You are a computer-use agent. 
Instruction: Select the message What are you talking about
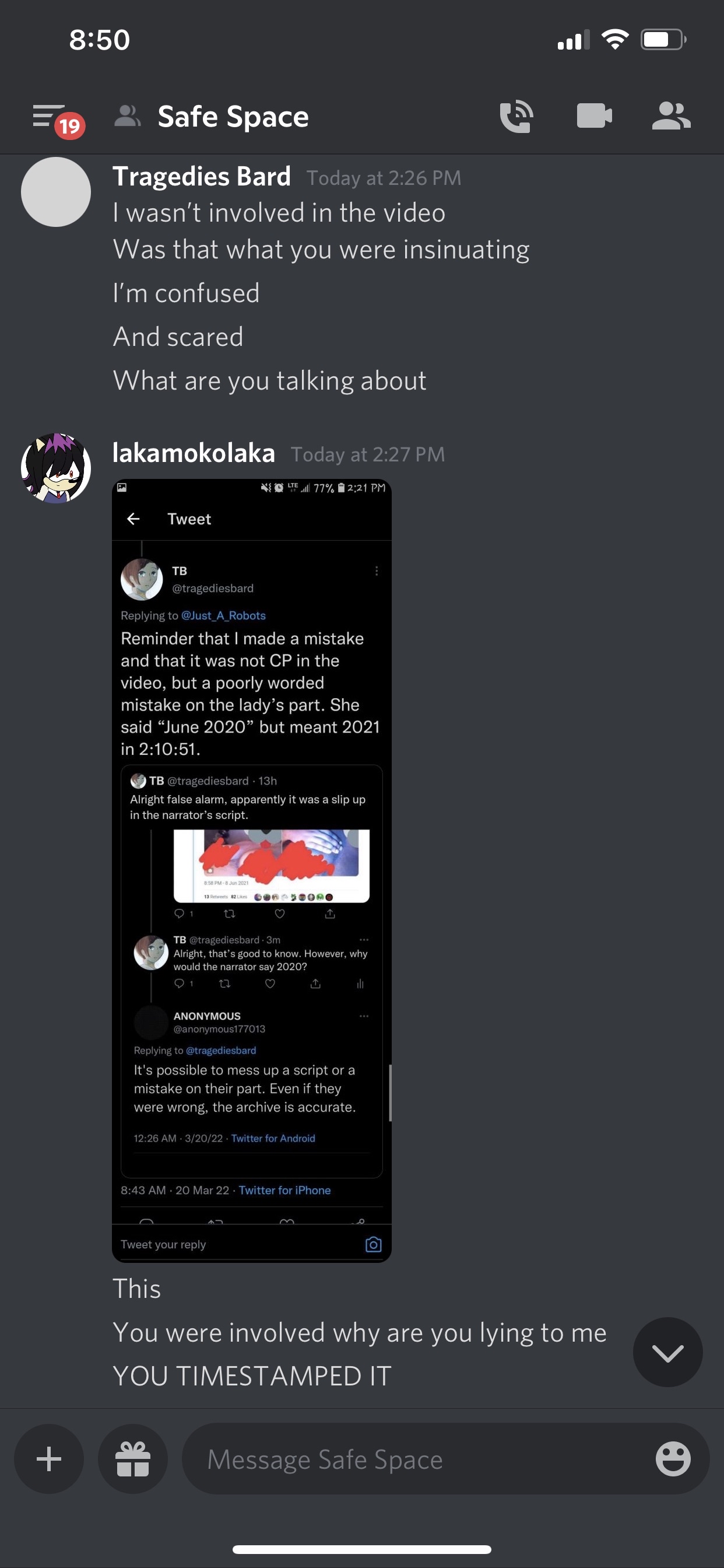pyautogui.click(x=269, y=380)
